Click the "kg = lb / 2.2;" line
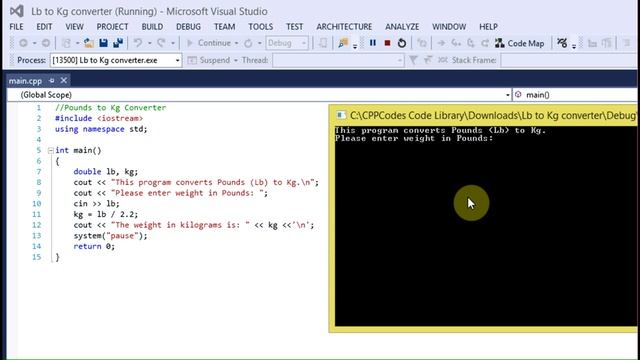This screenshot has height=360, width=640. [106, 214]
